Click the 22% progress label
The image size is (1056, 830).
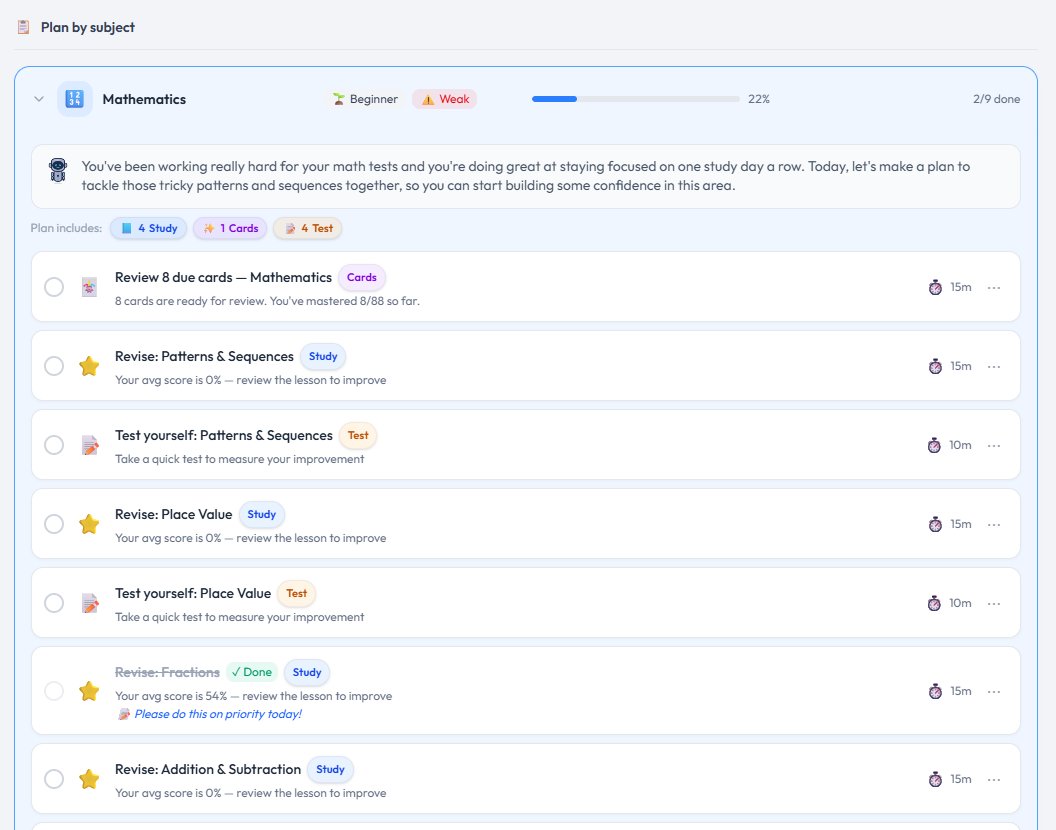pos(759,99)
